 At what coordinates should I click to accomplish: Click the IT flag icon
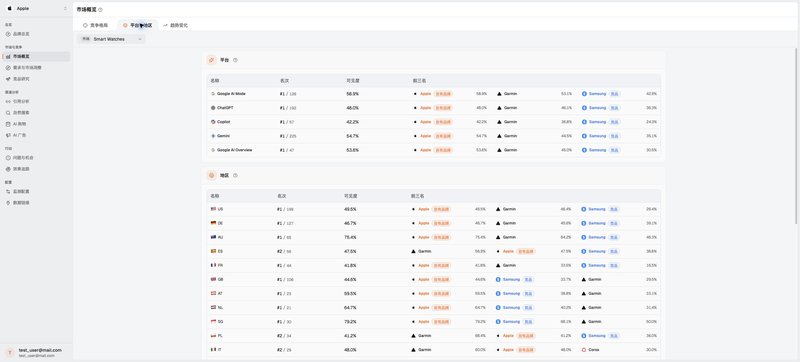213,350
